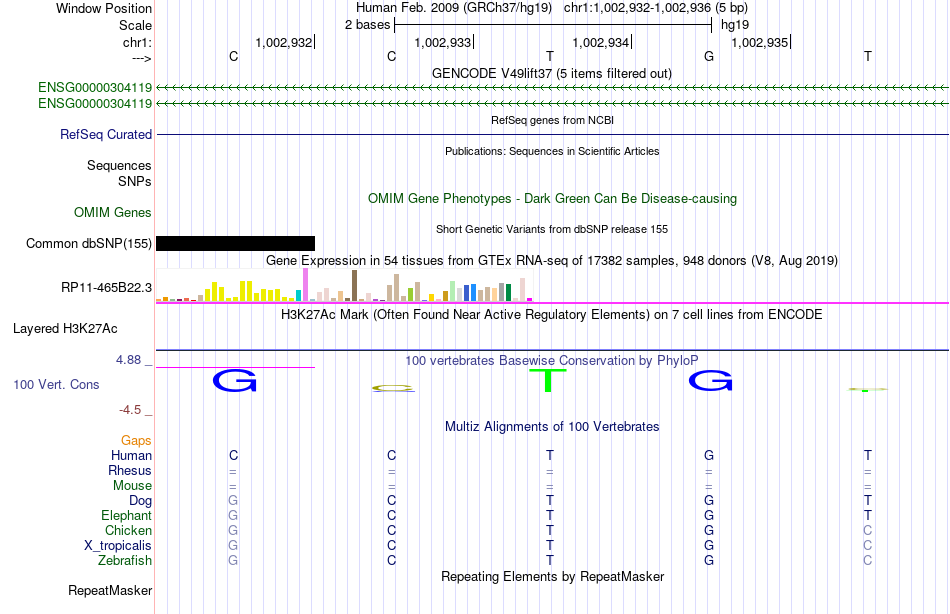This screenshot has width=950, height=614.
Task: Click the Window Position label
Action: (x=104, y=8)
